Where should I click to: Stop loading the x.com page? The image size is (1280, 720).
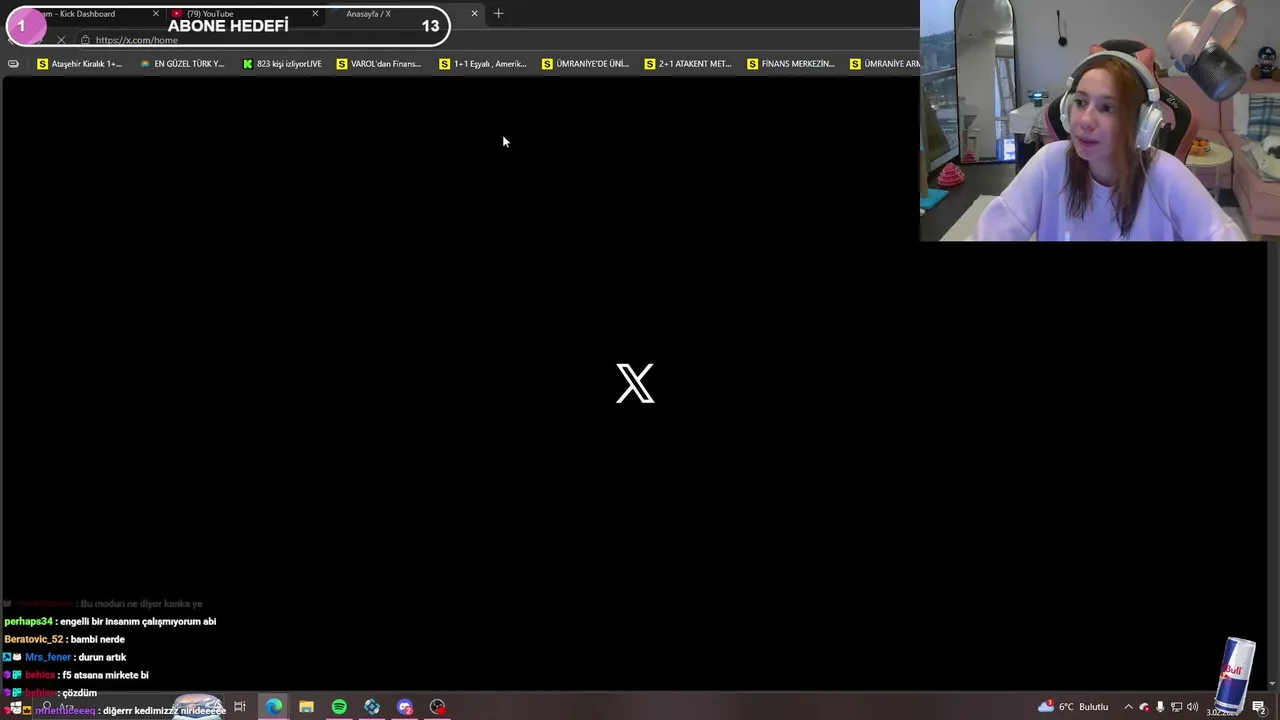pos(61,40)
